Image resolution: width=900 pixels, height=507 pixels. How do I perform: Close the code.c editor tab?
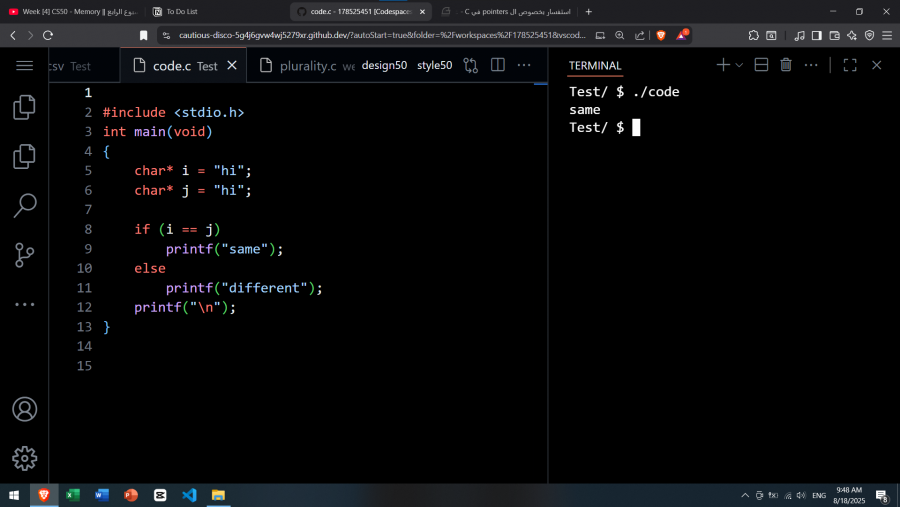point(232,65)
